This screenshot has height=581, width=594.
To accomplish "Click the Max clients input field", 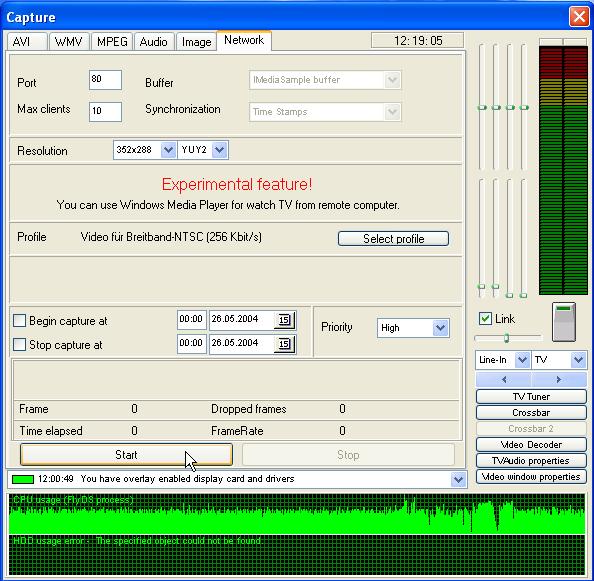I will pos(105,112).
